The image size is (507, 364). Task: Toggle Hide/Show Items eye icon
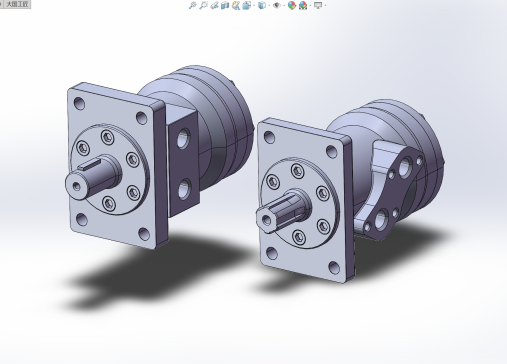[x=276, y=5]
